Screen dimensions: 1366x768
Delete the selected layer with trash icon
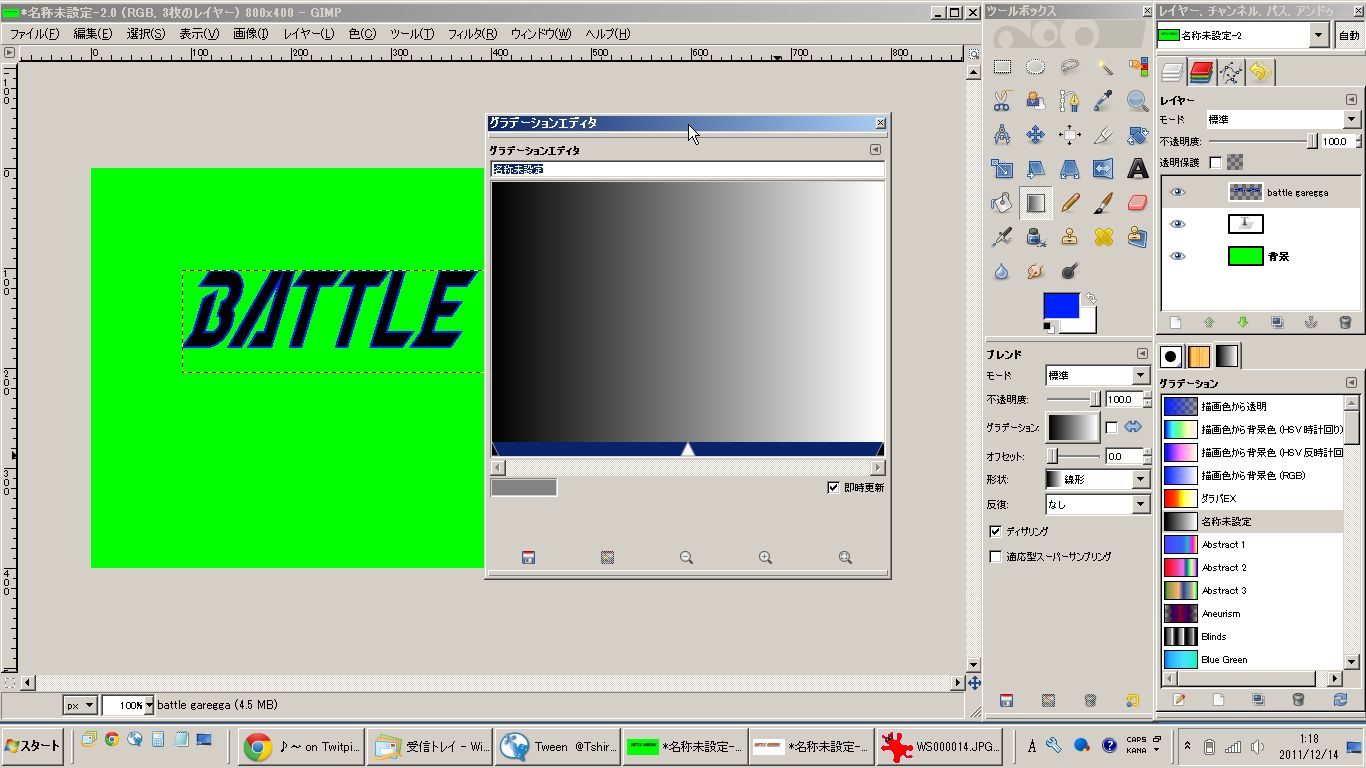1345,323
